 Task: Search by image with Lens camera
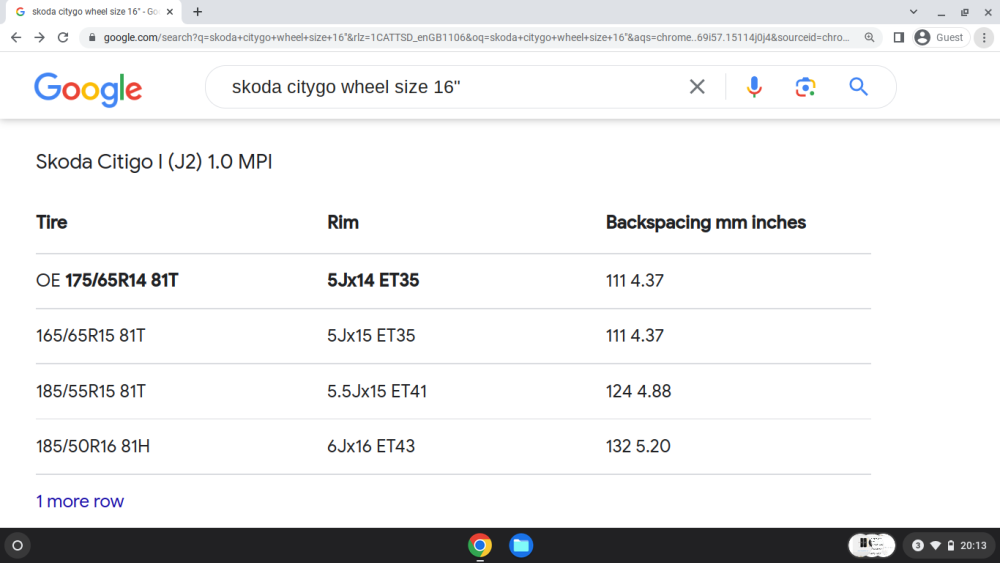[x=805, y=87]
